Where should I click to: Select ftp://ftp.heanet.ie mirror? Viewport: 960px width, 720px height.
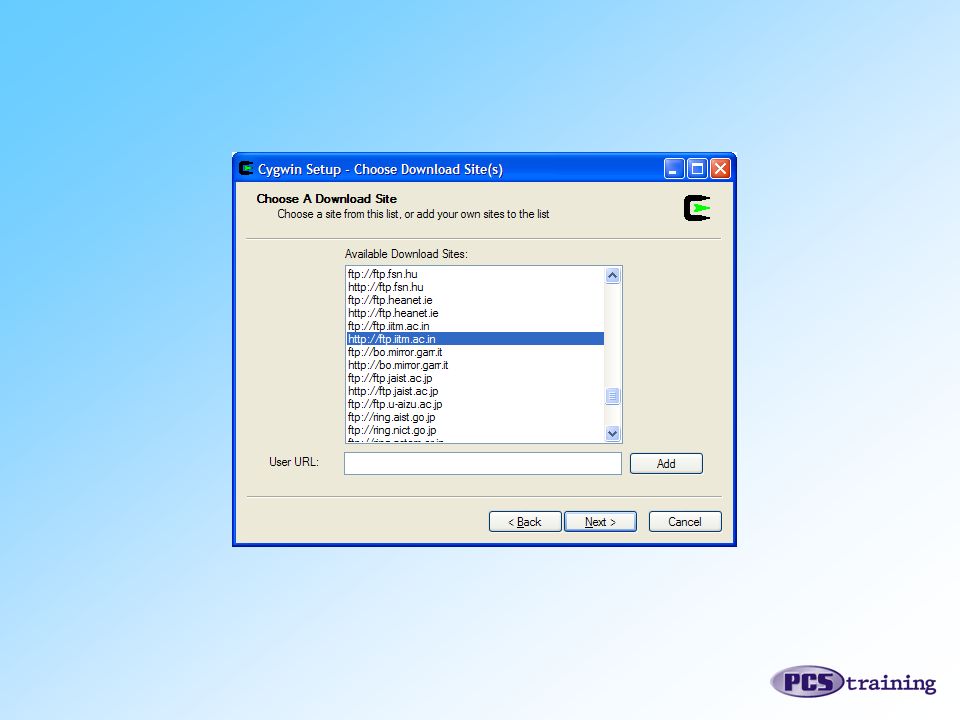[475, 300]
